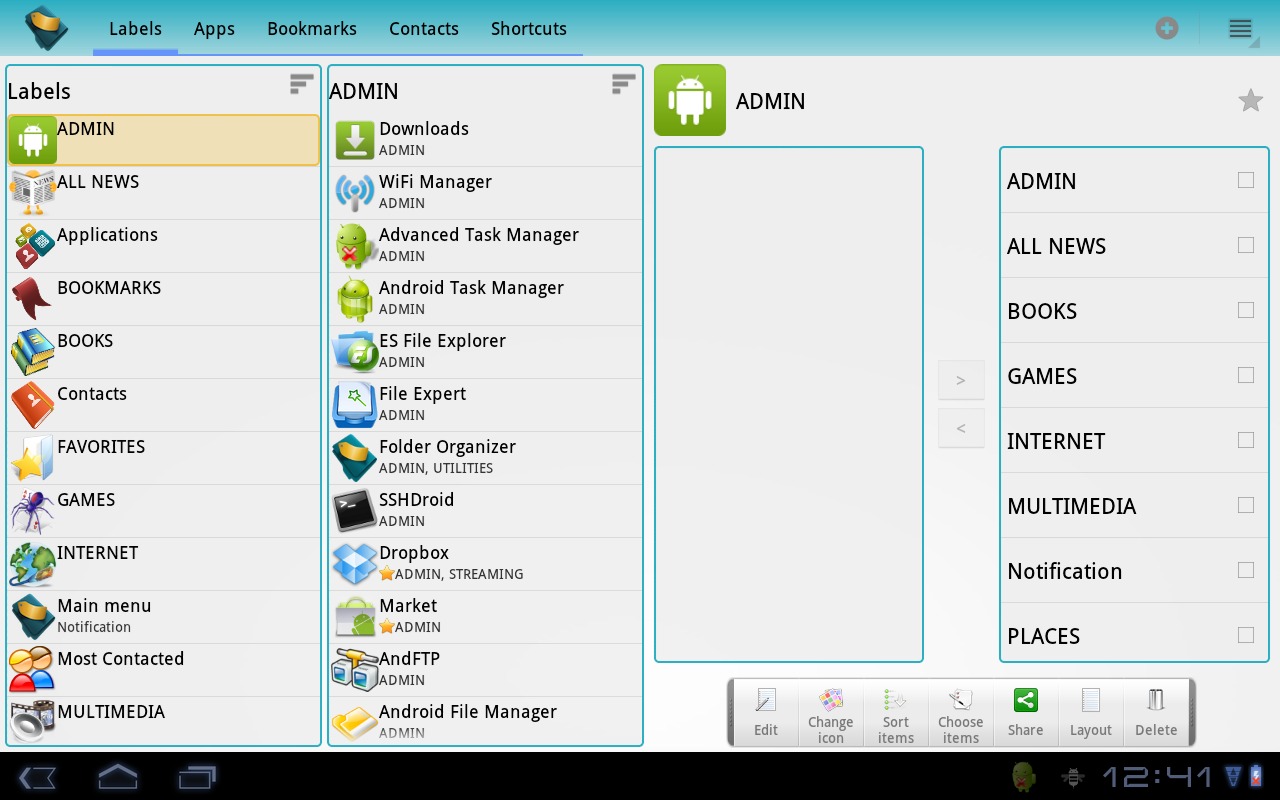The height and width of the screenshot is (800, 1280).
Task: Select the AndFTP icon
Action: pyautogui.click(x=354, y=670)
